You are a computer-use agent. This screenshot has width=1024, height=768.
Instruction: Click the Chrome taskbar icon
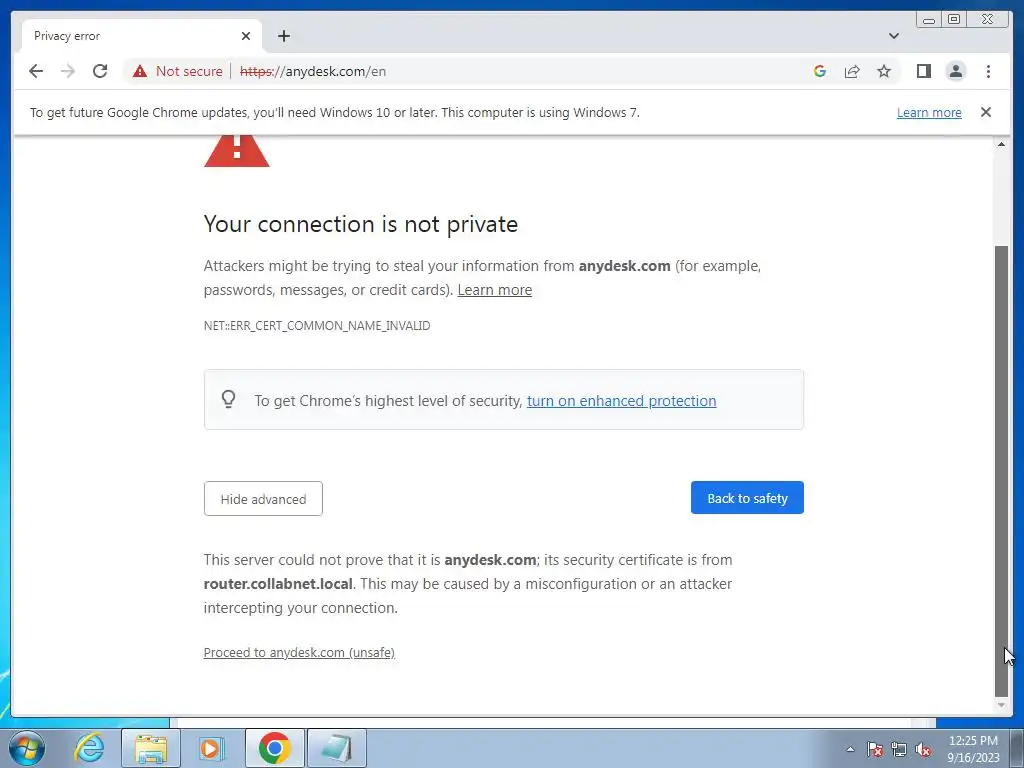(x=274, y=748)
